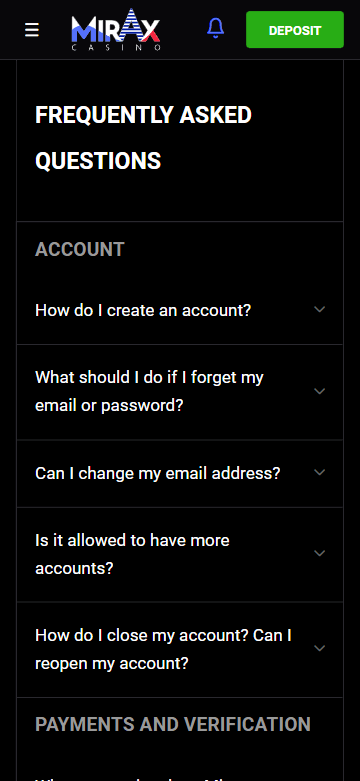Open the 'How do I close my account?' question text

point(163,649)
